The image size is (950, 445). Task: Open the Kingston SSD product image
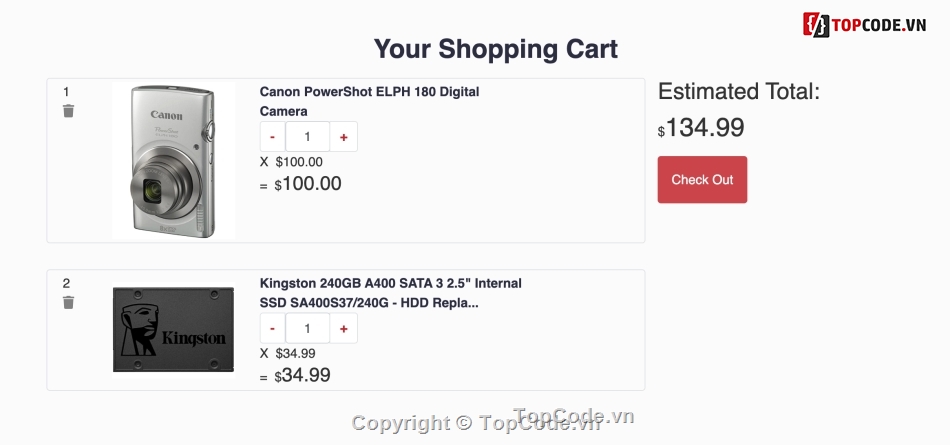pyautogui.click(x=172, y=330)
